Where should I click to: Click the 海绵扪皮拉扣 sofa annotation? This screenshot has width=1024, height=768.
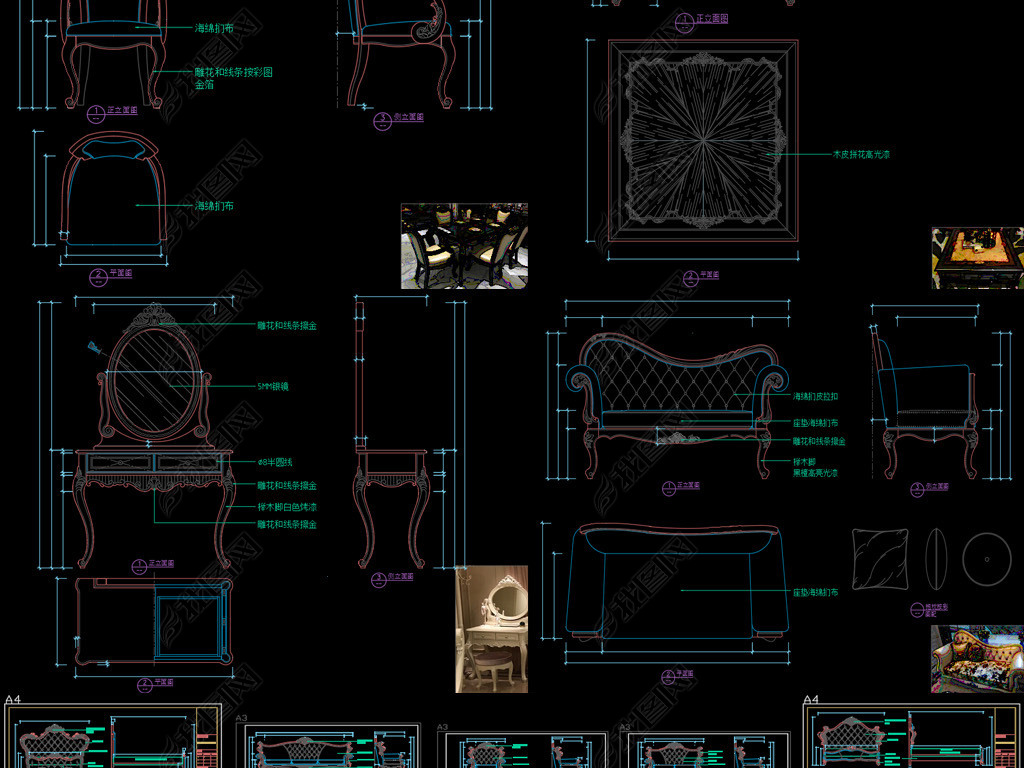pos(815,397)
